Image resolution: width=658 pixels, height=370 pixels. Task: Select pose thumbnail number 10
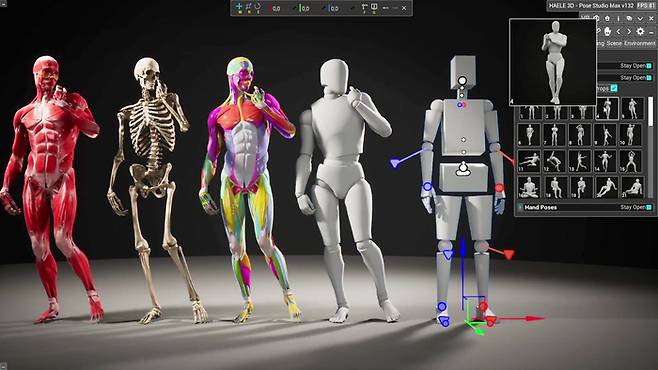(x=631, y=135)
